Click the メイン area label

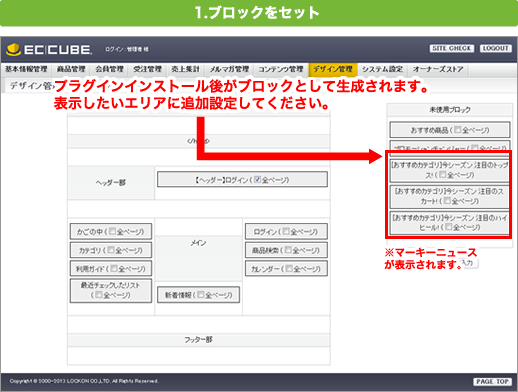point(198,243)
